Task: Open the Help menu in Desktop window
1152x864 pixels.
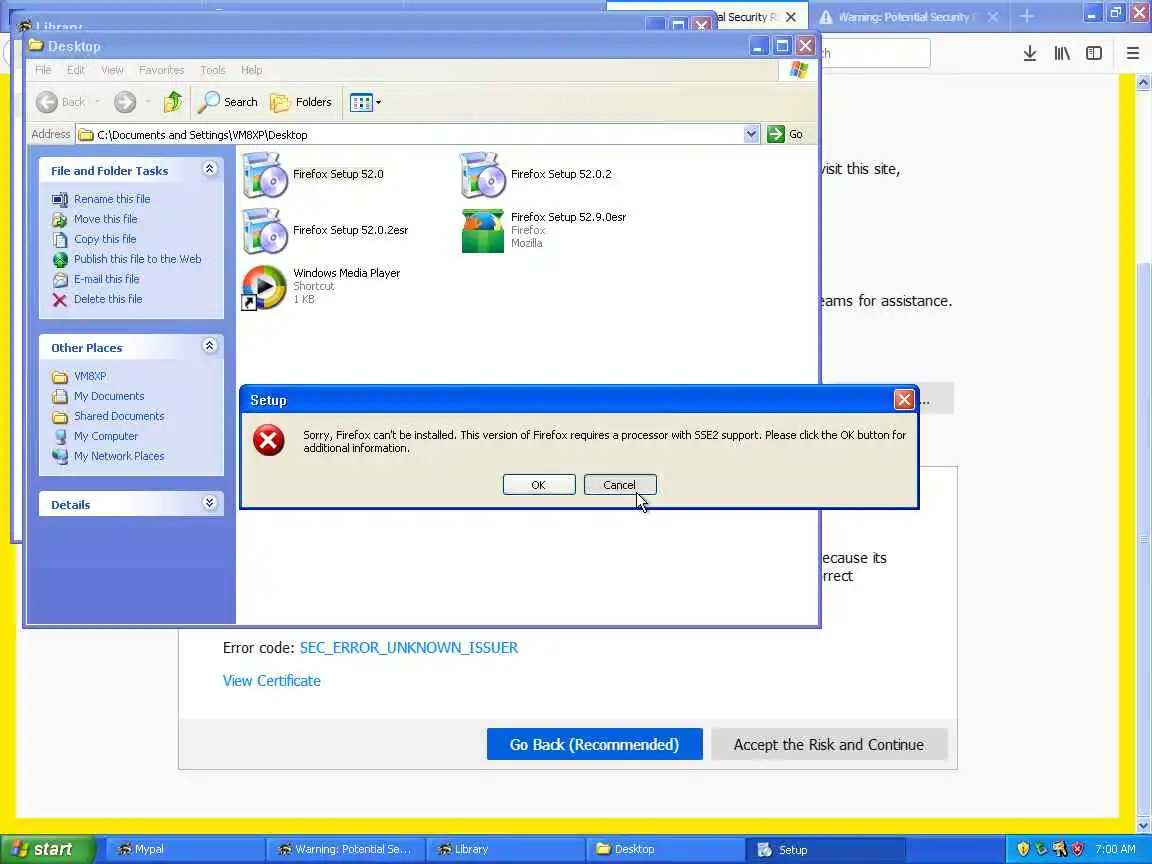Action: [x=251, y=70]
